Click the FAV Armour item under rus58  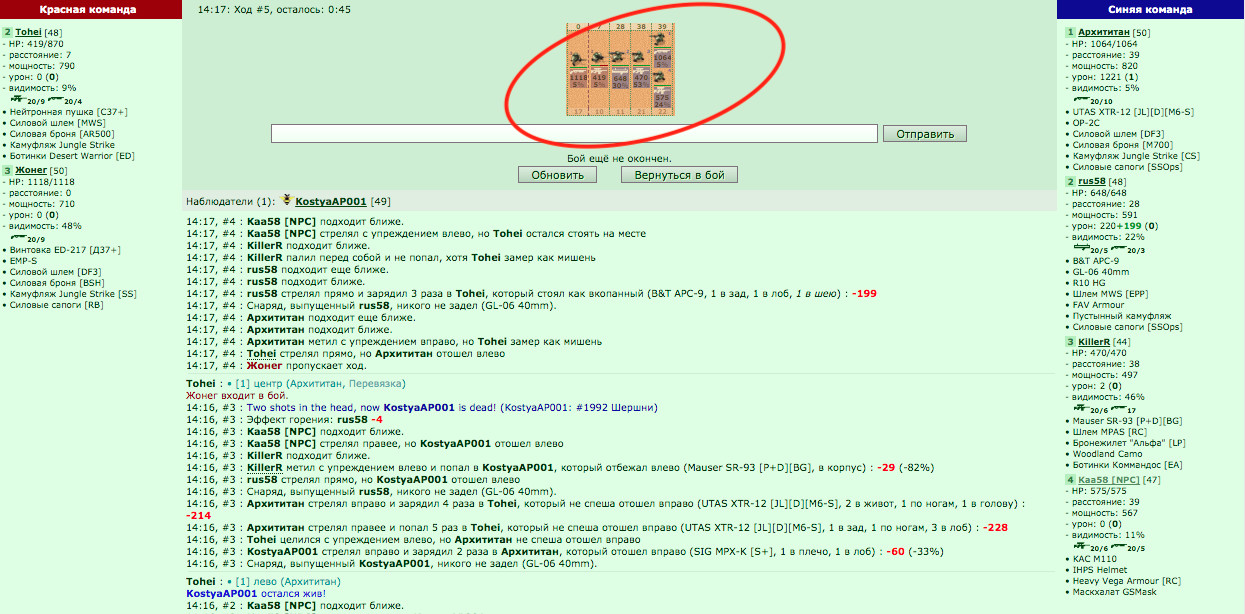click(1100, 304)
